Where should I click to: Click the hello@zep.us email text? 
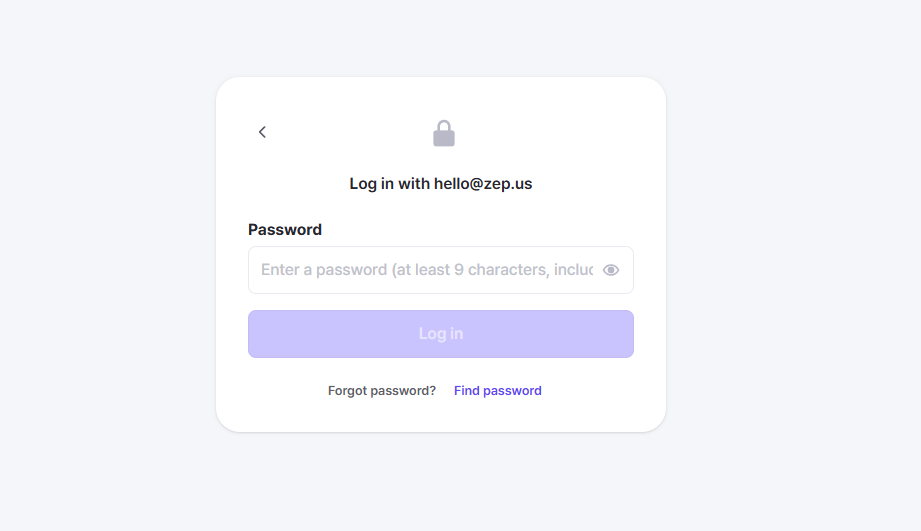click(x=483, y=184)
